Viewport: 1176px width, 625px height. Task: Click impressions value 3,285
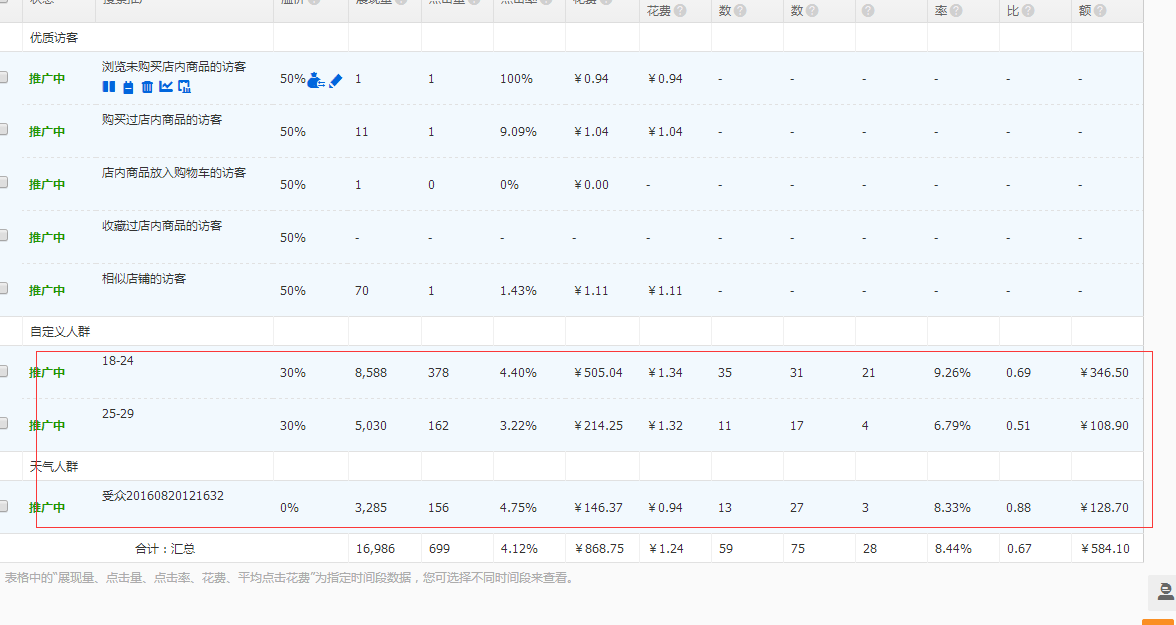371,508
